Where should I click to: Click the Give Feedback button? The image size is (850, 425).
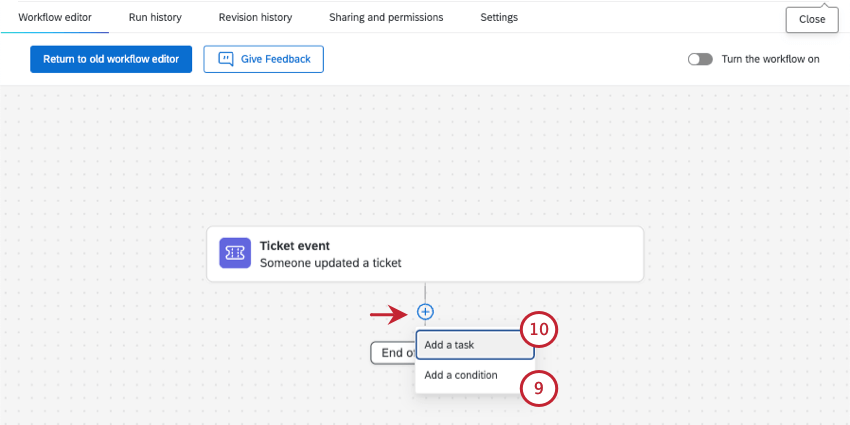pyautogui.click(x=263, y=59)
